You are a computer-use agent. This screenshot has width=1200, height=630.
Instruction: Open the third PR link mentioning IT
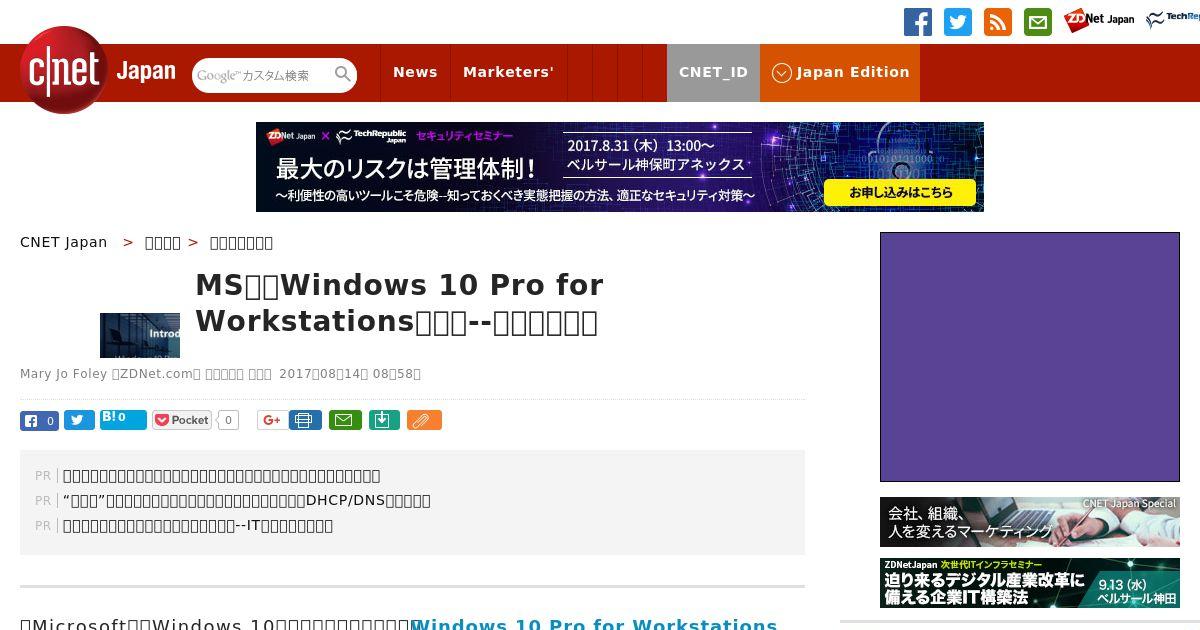click(x=198, y=526)
